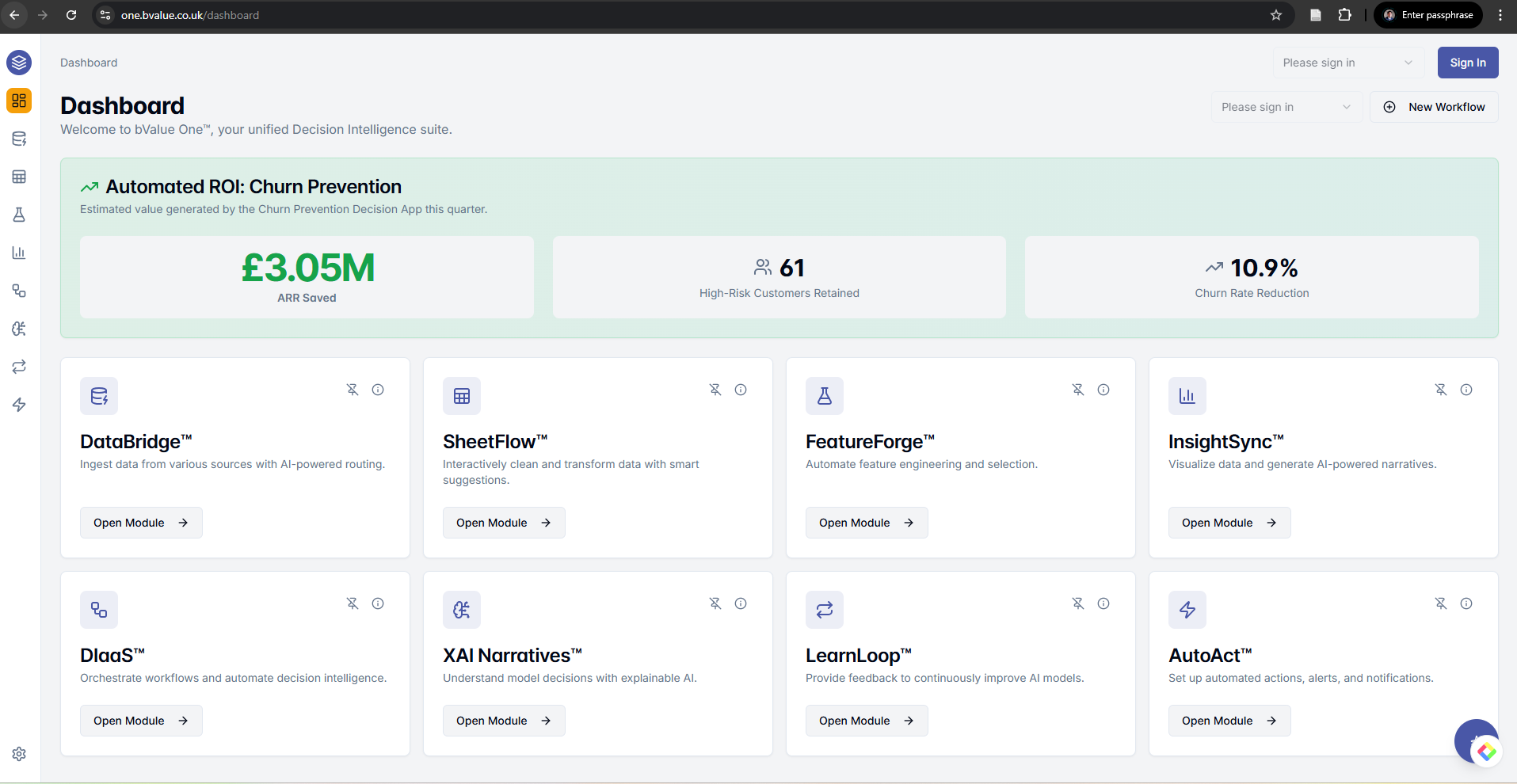This screenshot has height=784, width=1517.
Task: Open FeatureForge via the flask sidebar icon
Action: coord(19,215)
